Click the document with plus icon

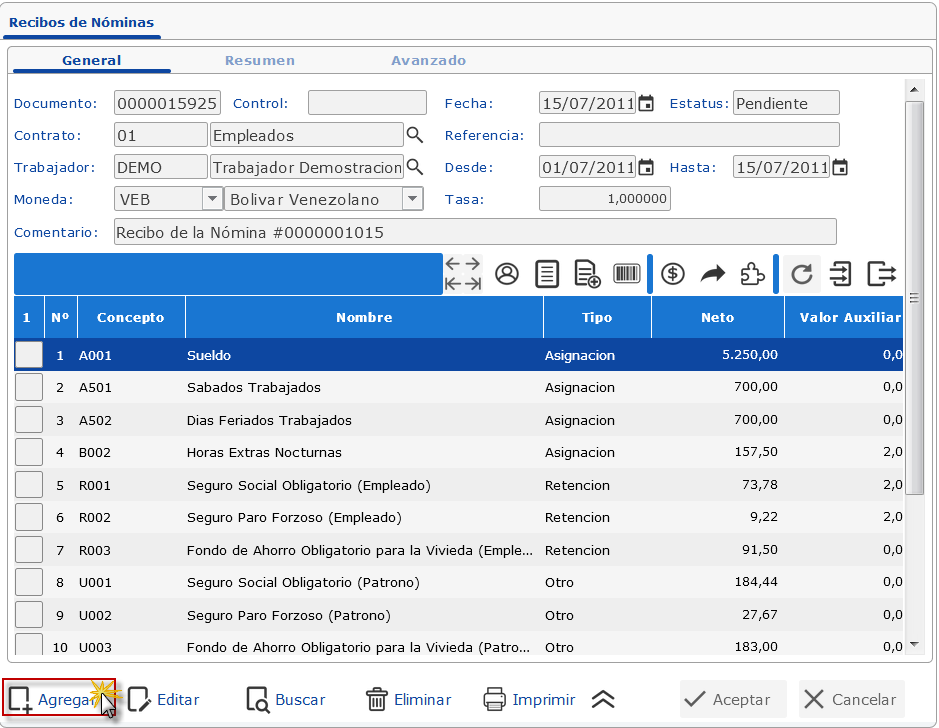[587, 274]
